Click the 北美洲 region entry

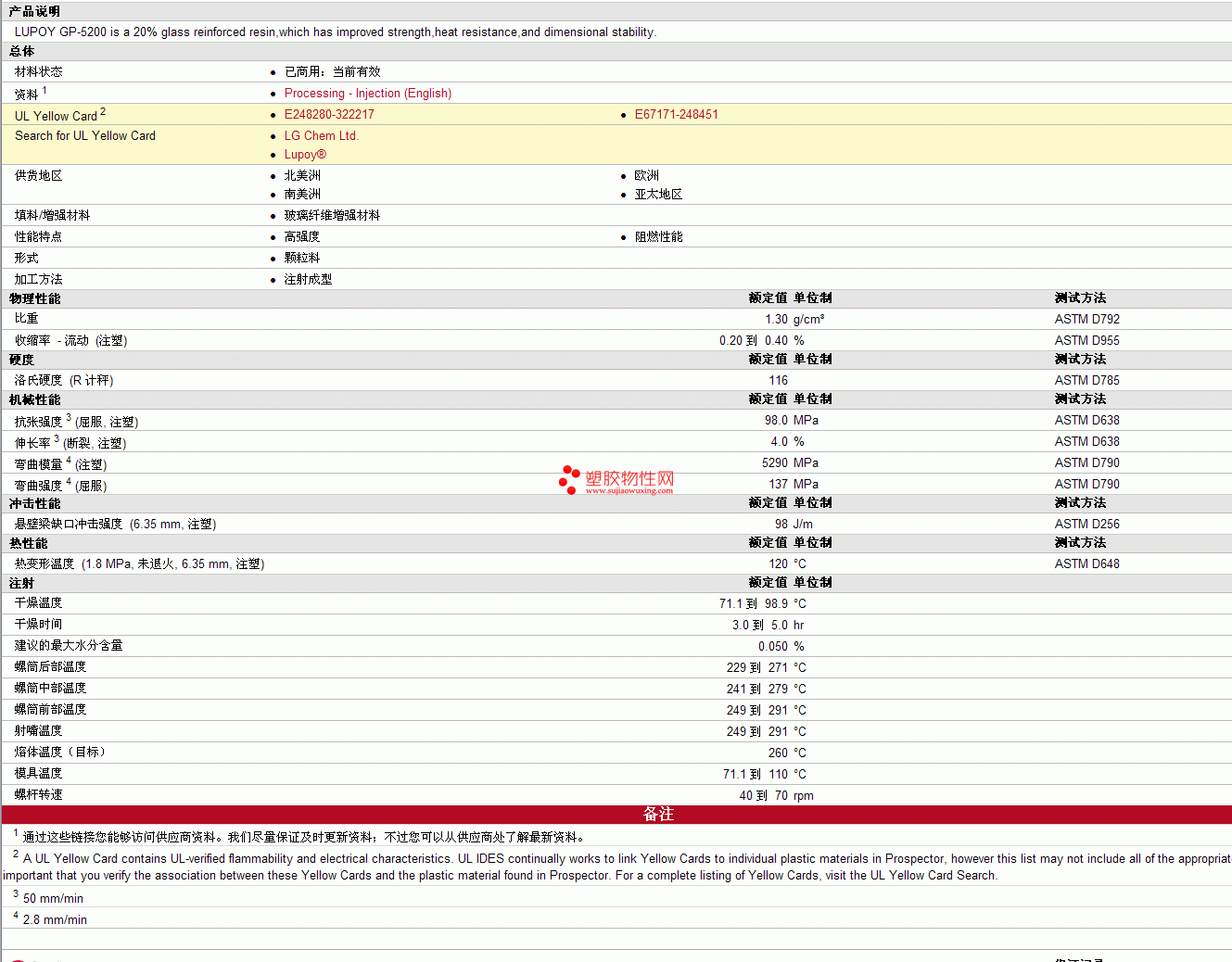point(302,176)
